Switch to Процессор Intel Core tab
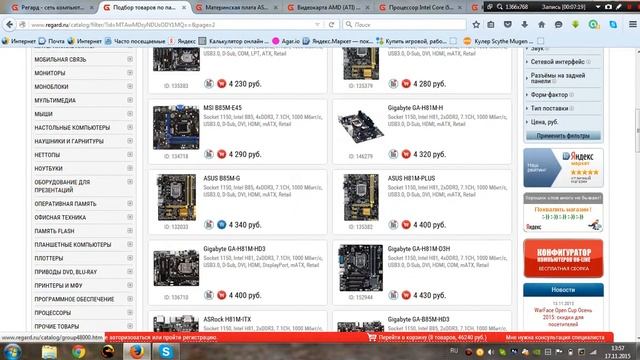 pos(420,7)
